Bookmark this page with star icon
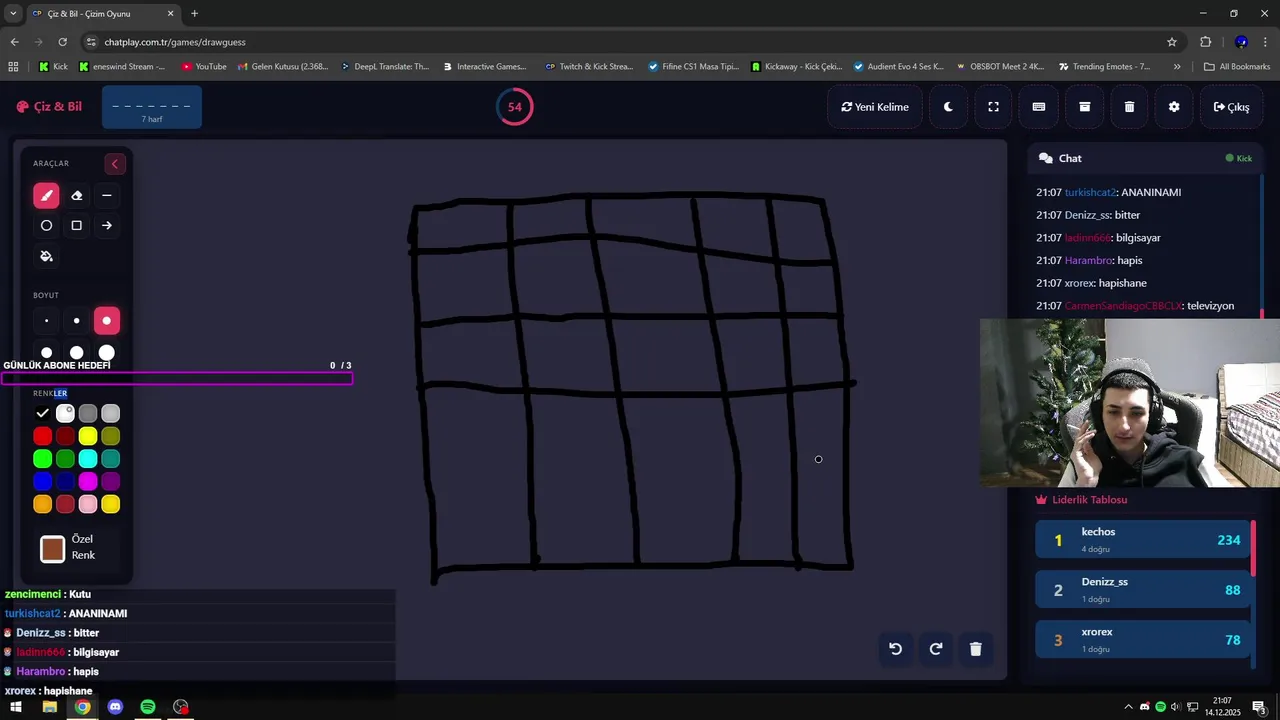 (x=1172, y=42)
